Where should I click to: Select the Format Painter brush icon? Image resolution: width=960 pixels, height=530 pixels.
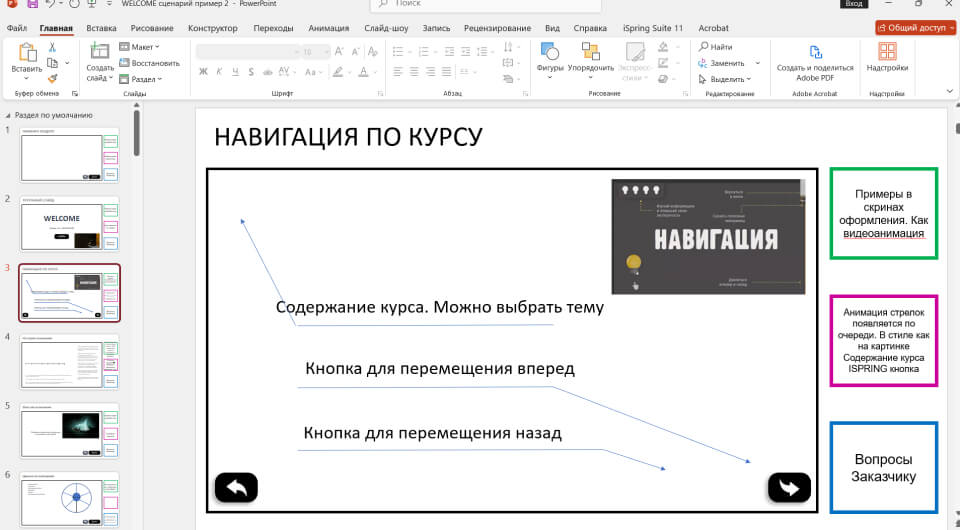coord(53,78)
